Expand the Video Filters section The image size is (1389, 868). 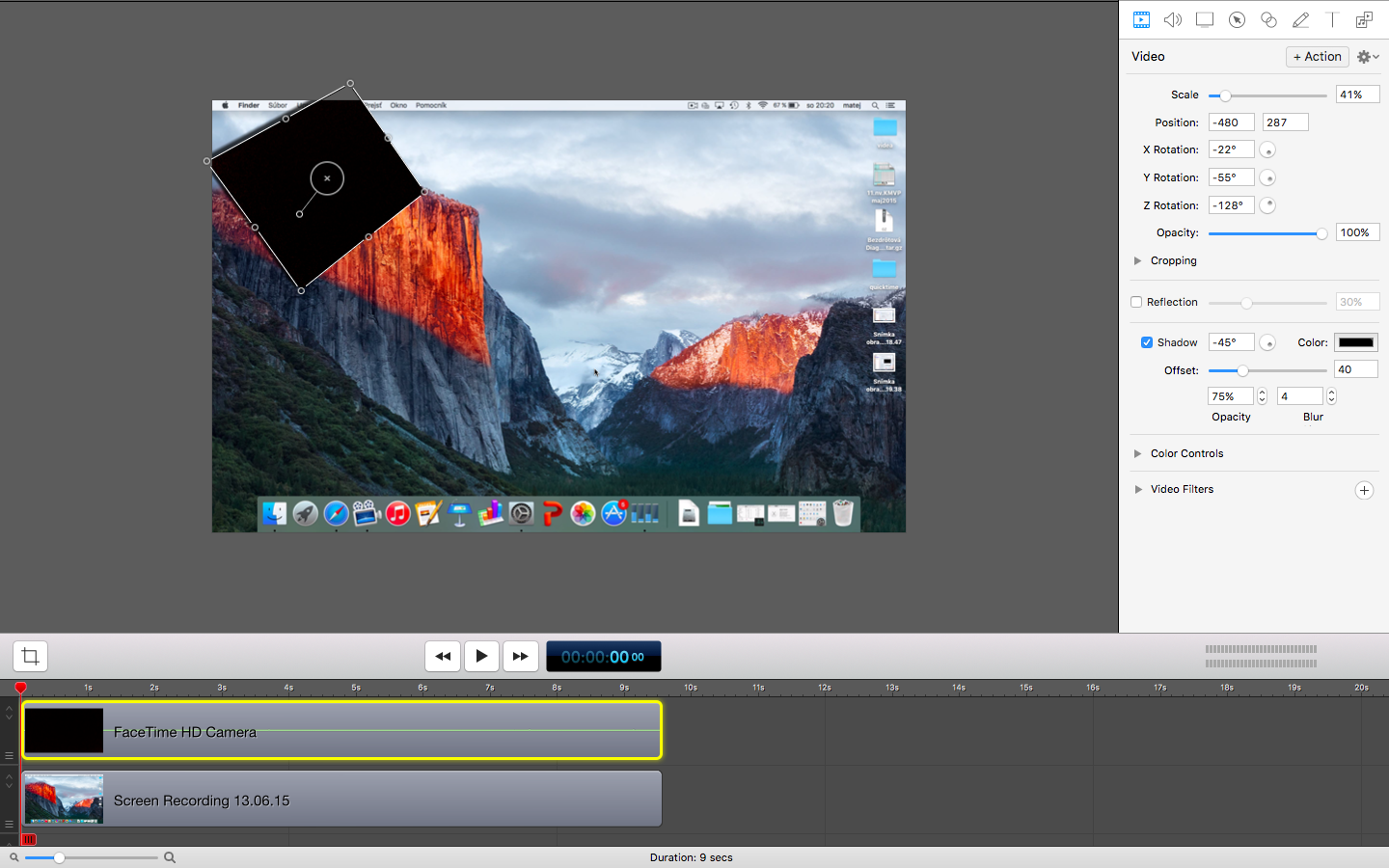1138,489
